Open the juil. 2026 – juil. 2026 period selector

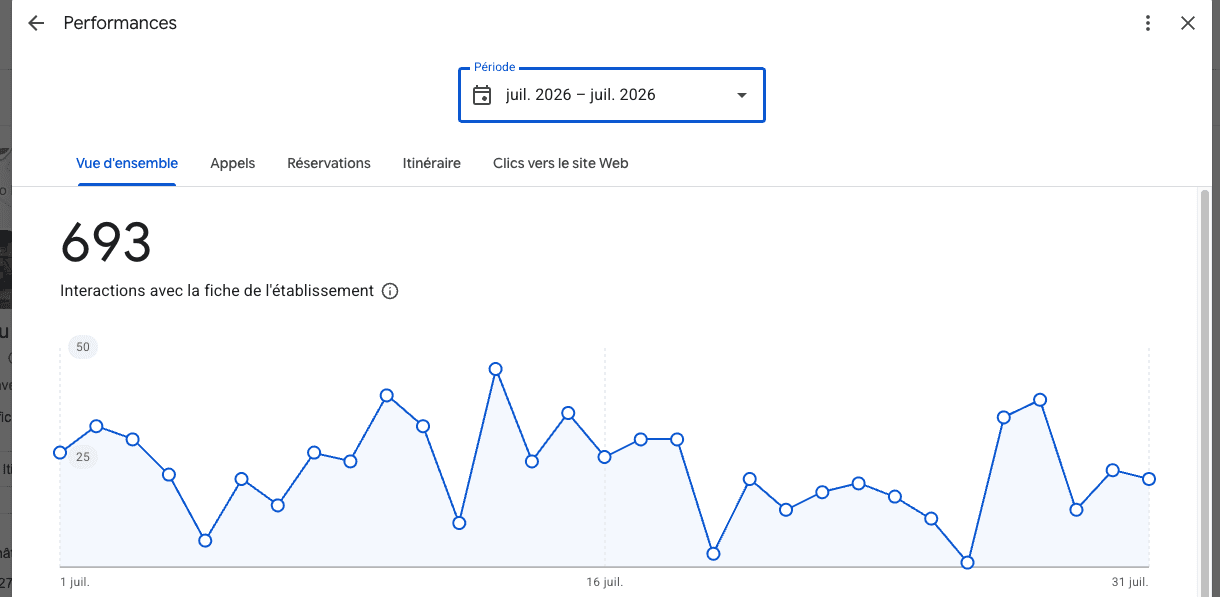pos(612,95)
